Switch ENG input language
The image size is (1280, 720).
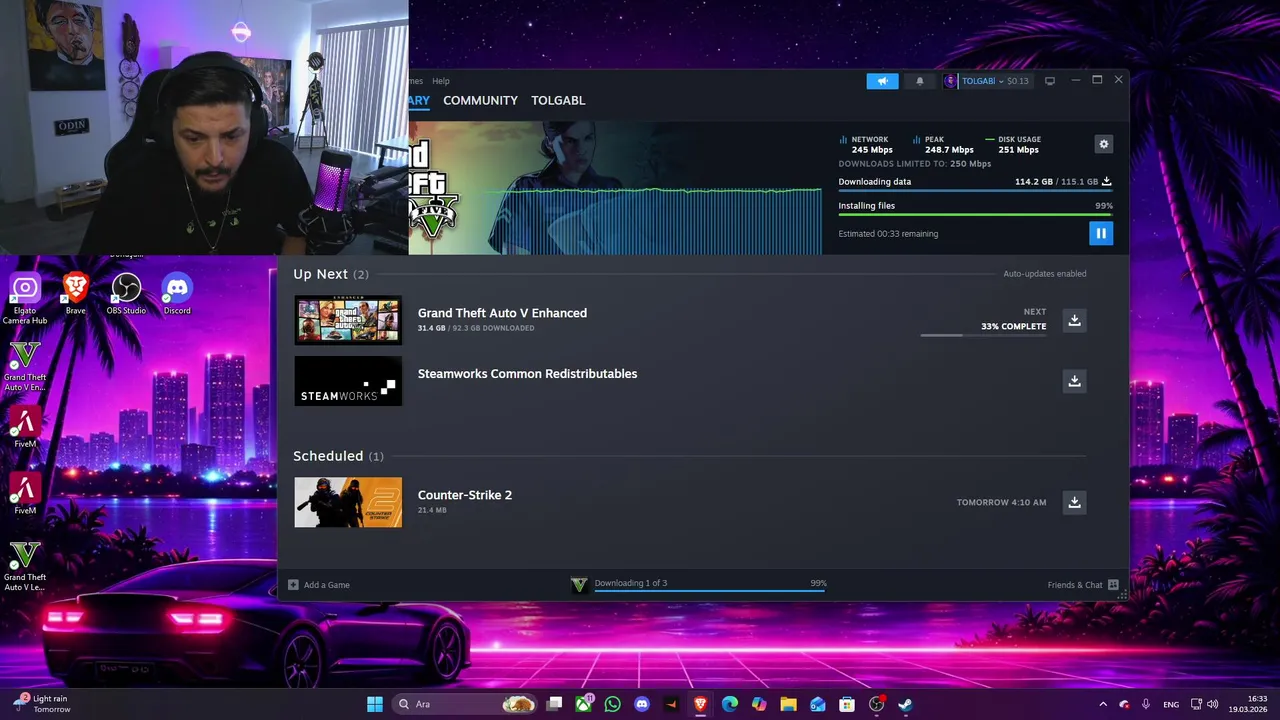[1171, 704]
